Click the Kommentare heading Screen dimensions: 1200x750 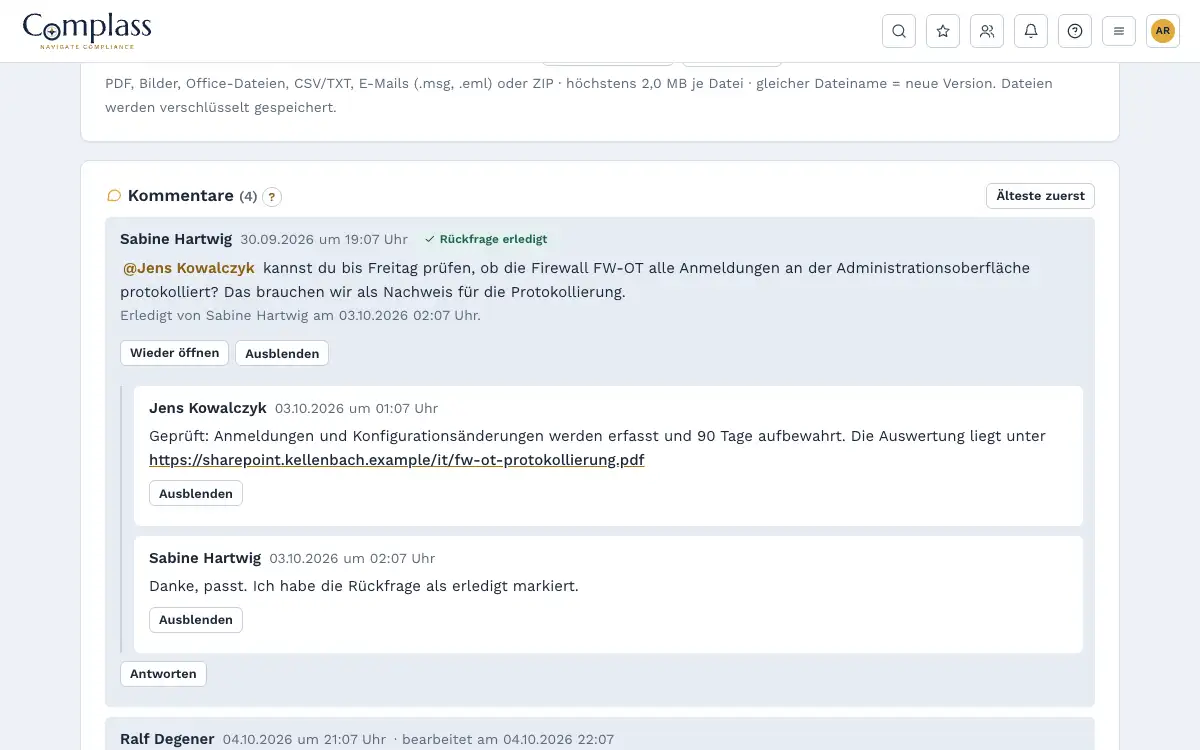click(x=181, y=196)
